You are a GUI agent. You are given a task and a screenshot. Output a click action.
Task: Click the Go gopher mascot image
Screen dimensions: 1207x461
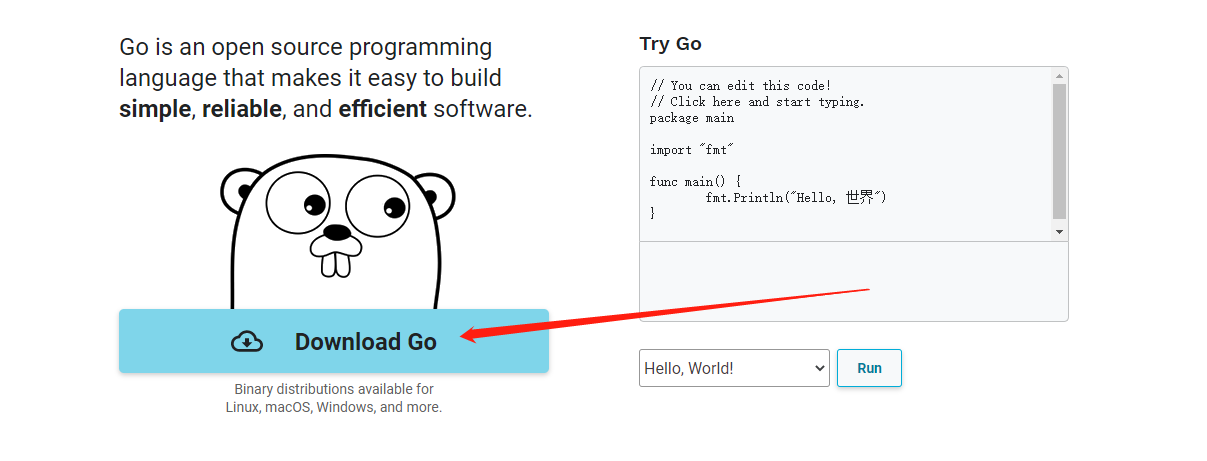[x=337, y=232]
